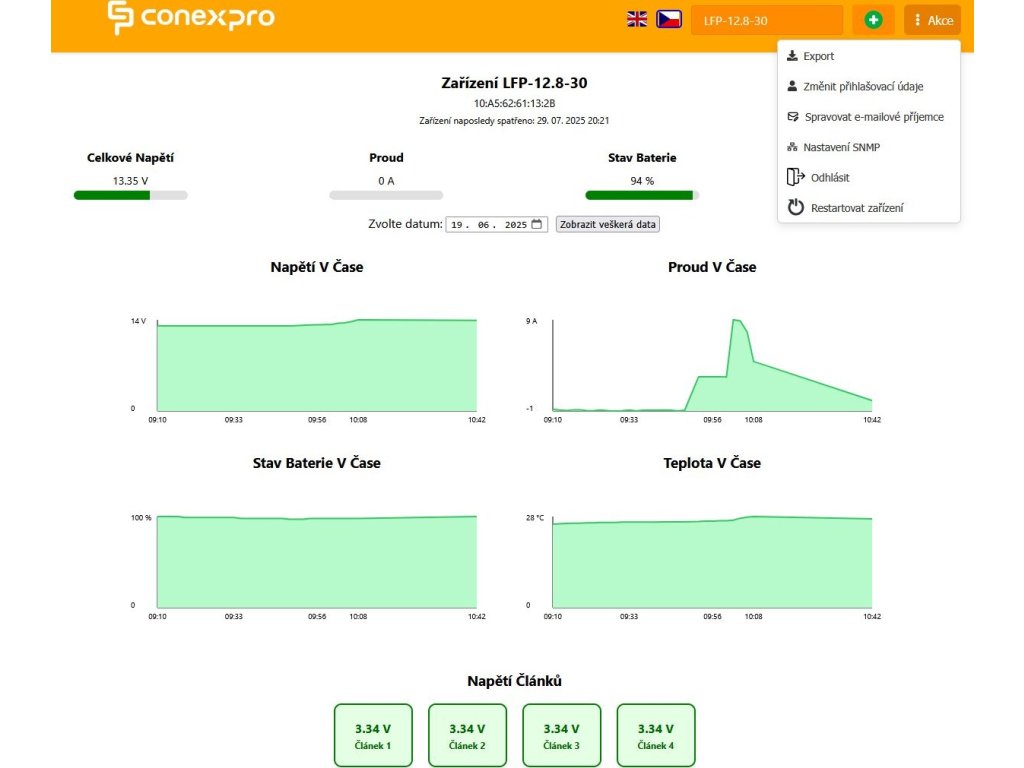This screenshot has height=768, width=1024.
Task: Click the envelope icon for e-mail recipients
Action: tap(793, 117)
